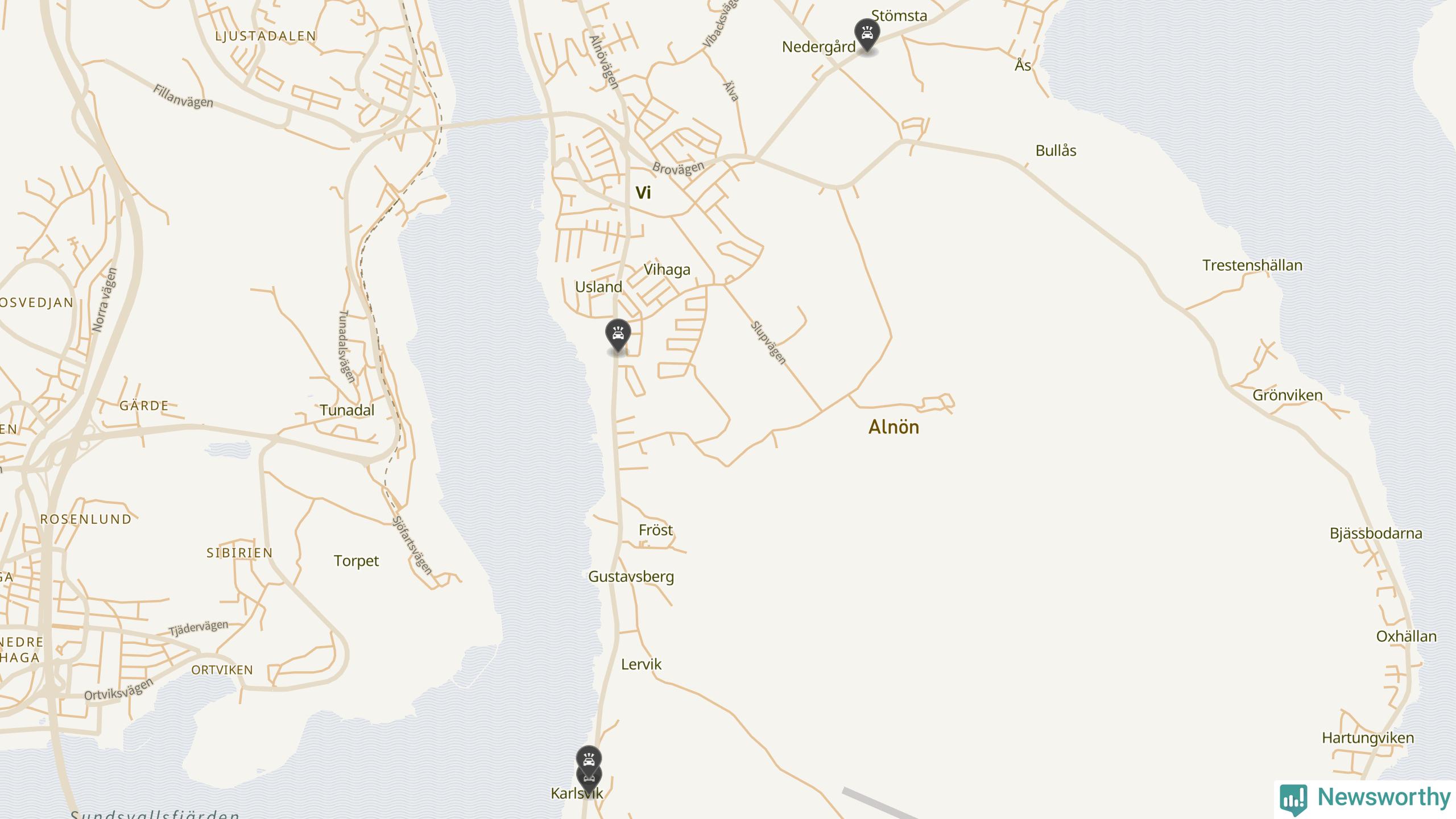
Task: Select the car marker below Usland
Action: (618, 335)
